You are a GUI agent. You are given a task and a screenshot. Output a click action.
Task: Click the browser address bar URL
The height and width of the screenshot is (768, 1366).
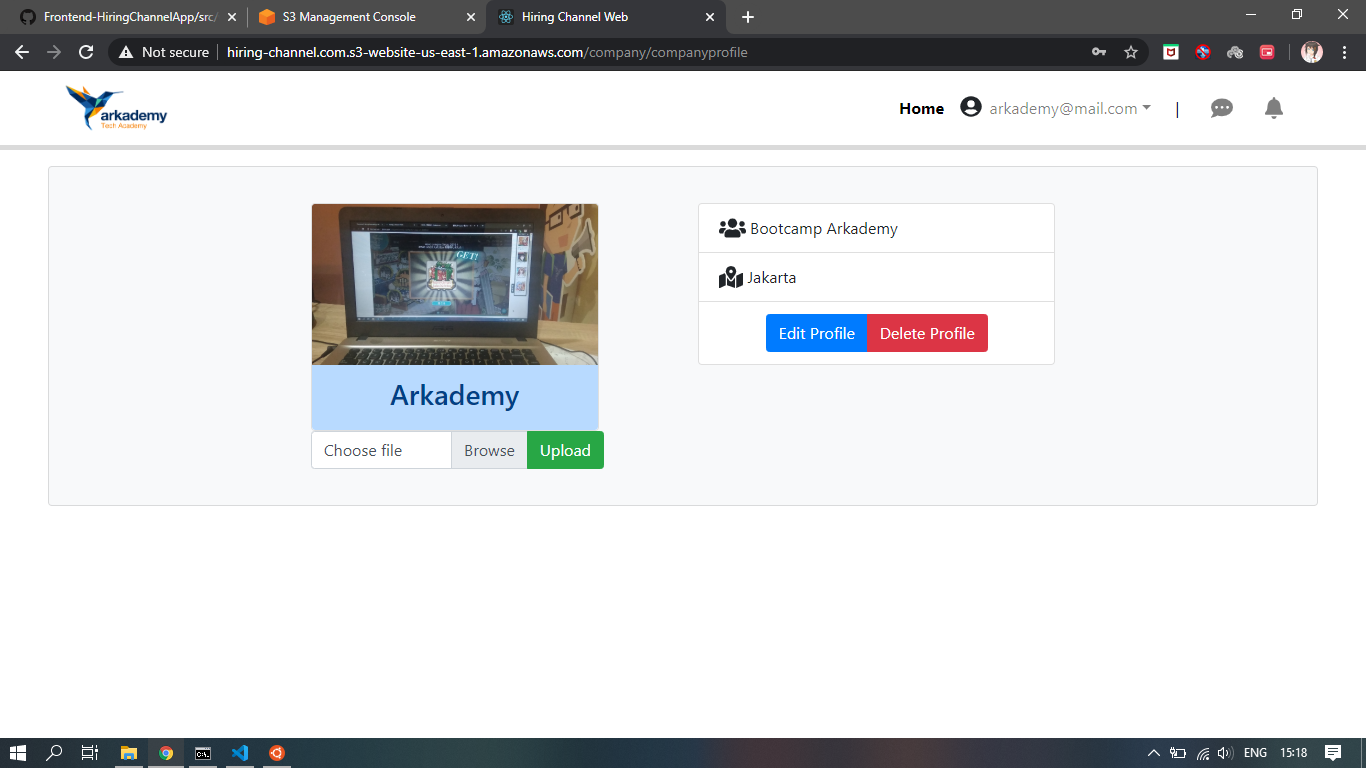487,52
